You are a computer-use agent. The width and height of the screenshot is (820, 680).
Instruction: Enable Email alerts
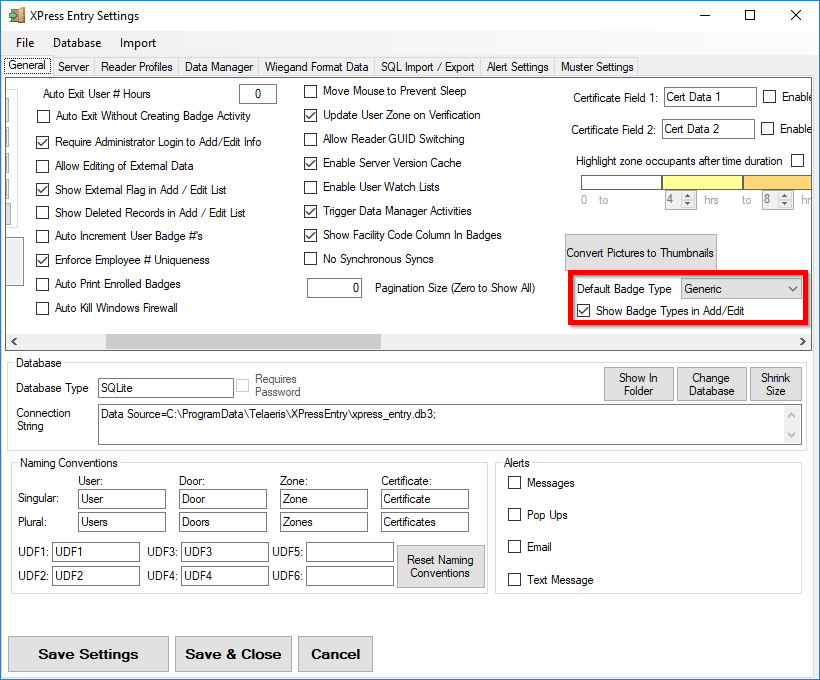(514, 546)
